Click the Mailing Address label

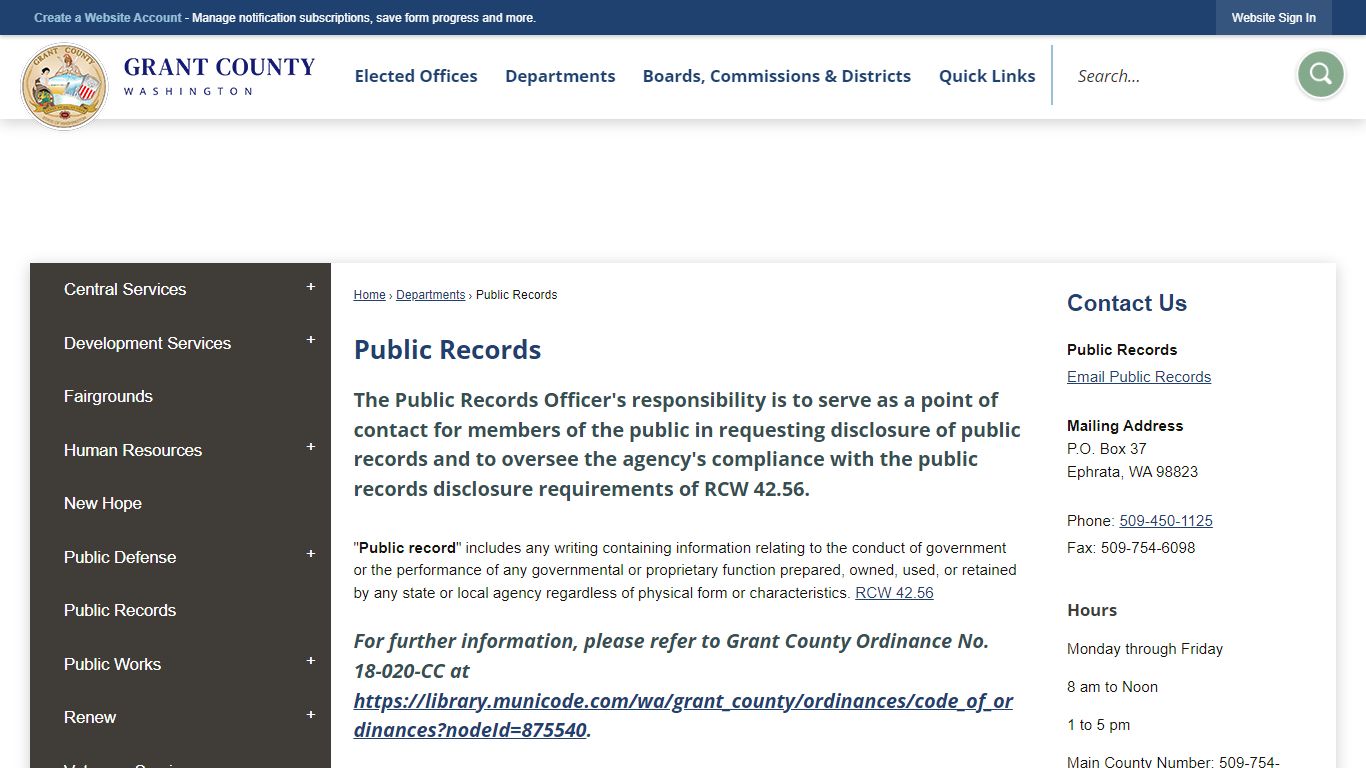(x=1125, y=426)
